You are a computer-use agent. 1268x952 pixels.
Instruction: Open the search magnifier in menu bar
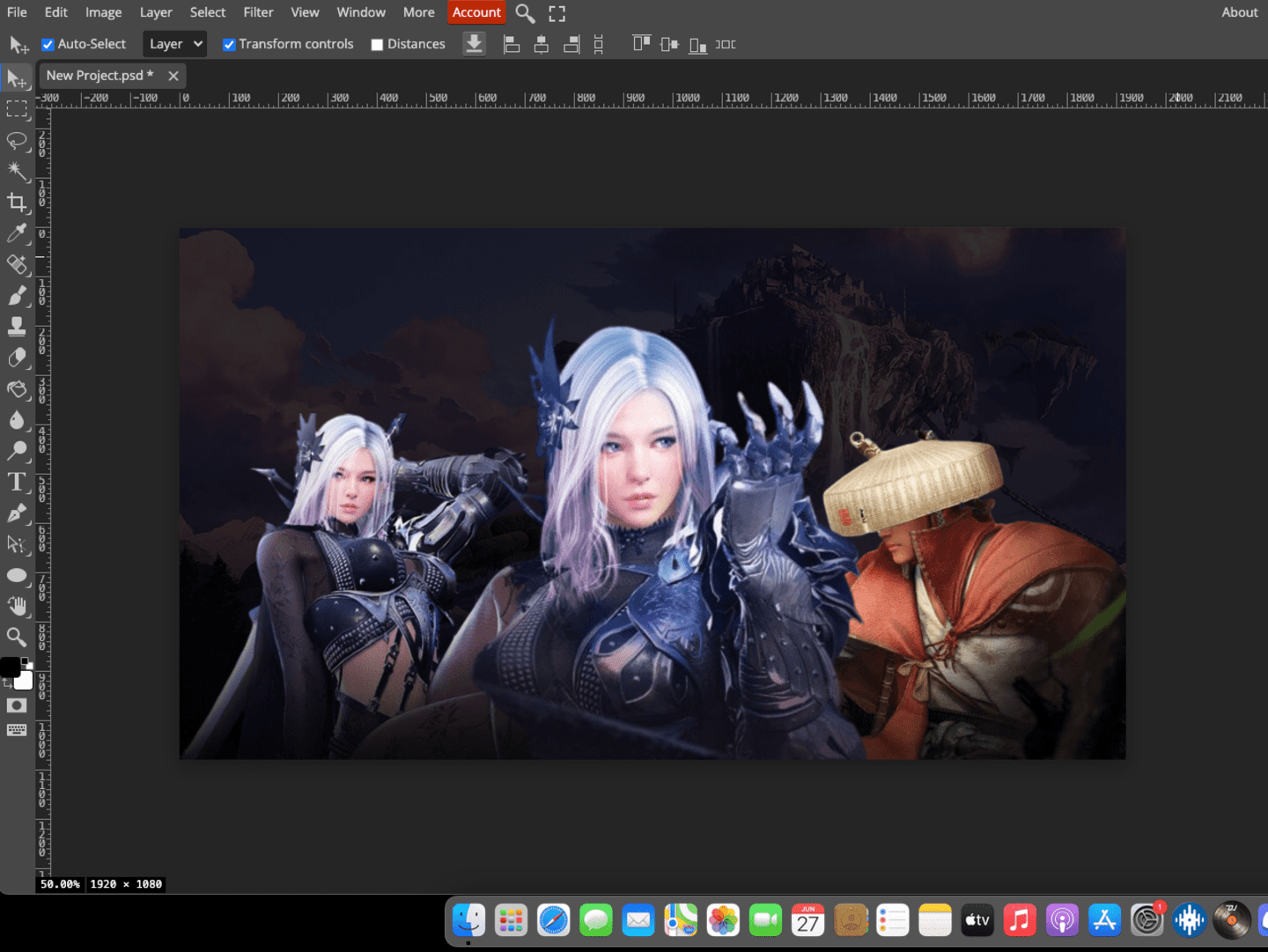tap(525, 13)
